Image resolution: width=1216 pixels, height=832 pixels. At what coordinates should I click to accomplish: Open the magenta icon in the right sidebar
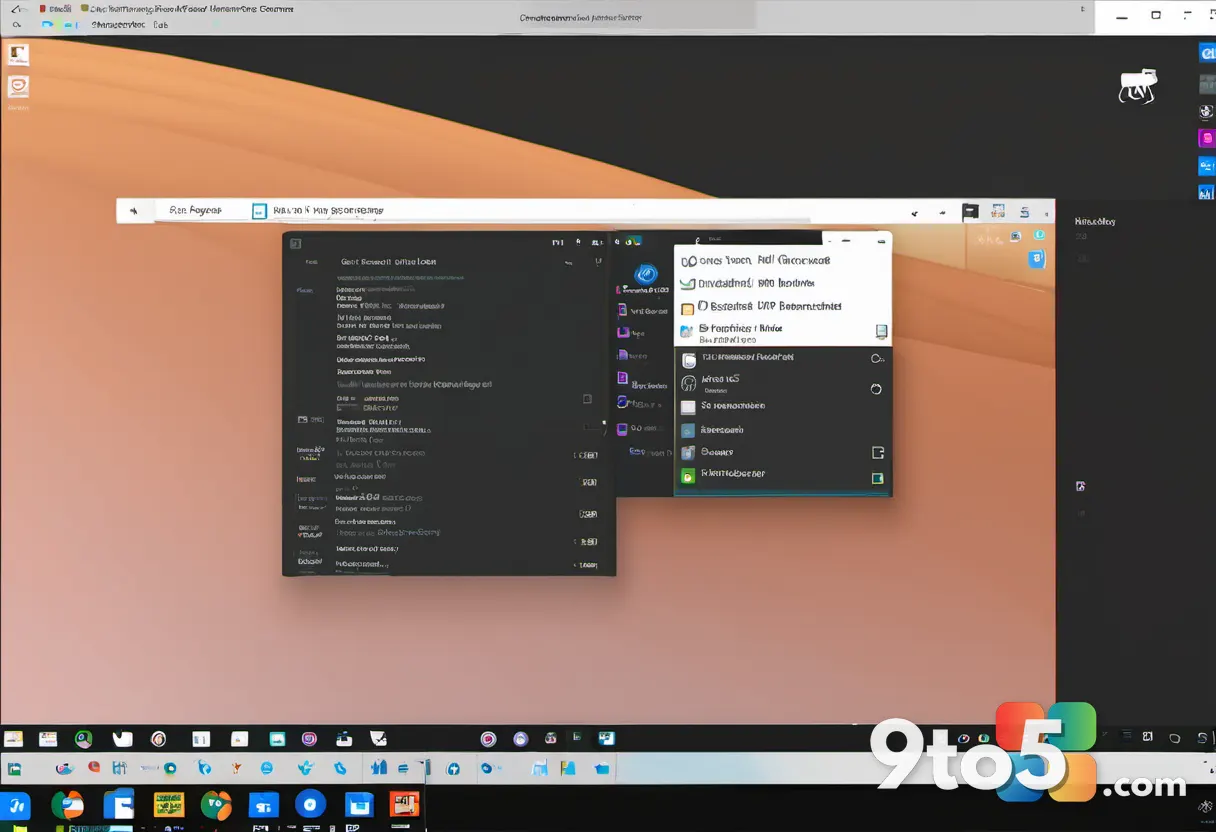pyautogui.click(x=1206, y=139)
